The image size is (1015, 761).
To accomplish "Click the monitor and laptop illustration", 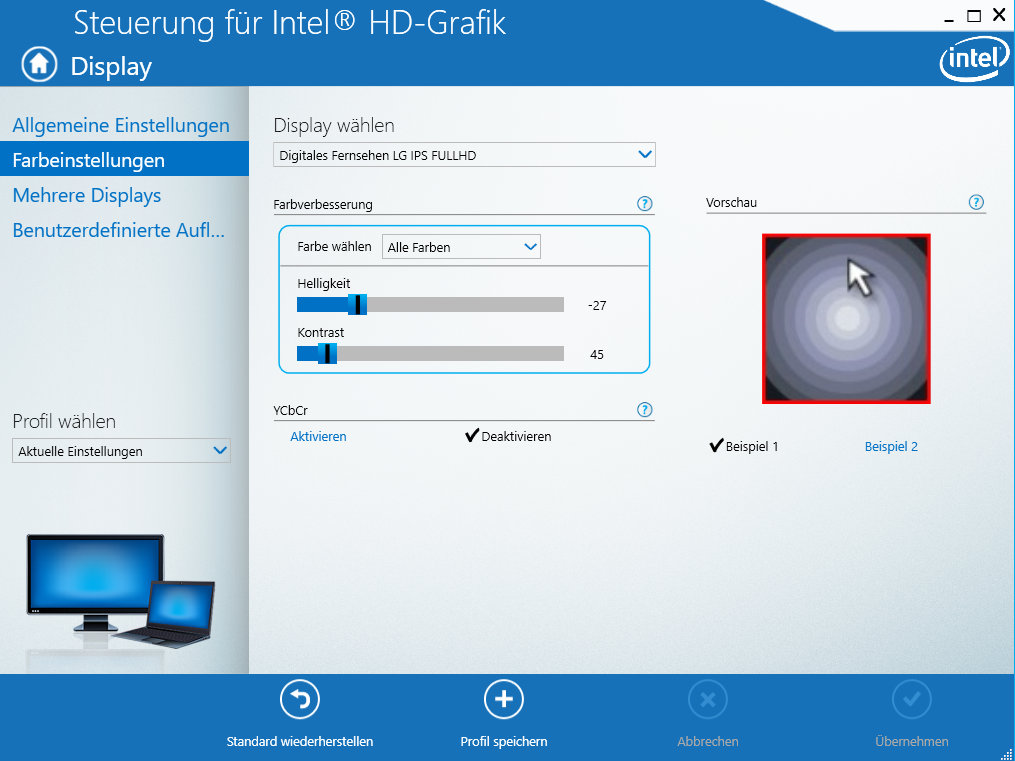I will 120,589.
